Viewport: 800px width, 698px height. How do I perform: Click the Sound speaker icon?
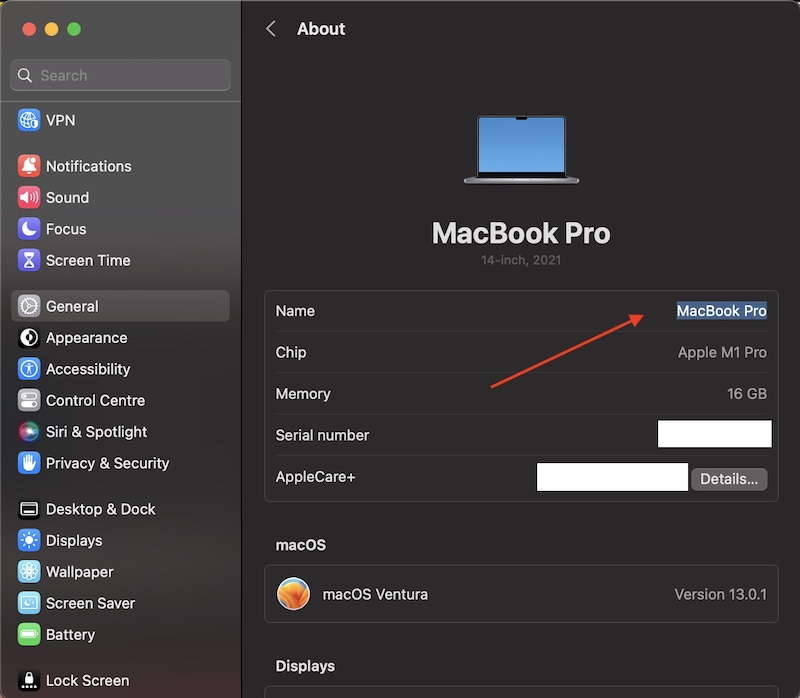[x=29, y=198]
